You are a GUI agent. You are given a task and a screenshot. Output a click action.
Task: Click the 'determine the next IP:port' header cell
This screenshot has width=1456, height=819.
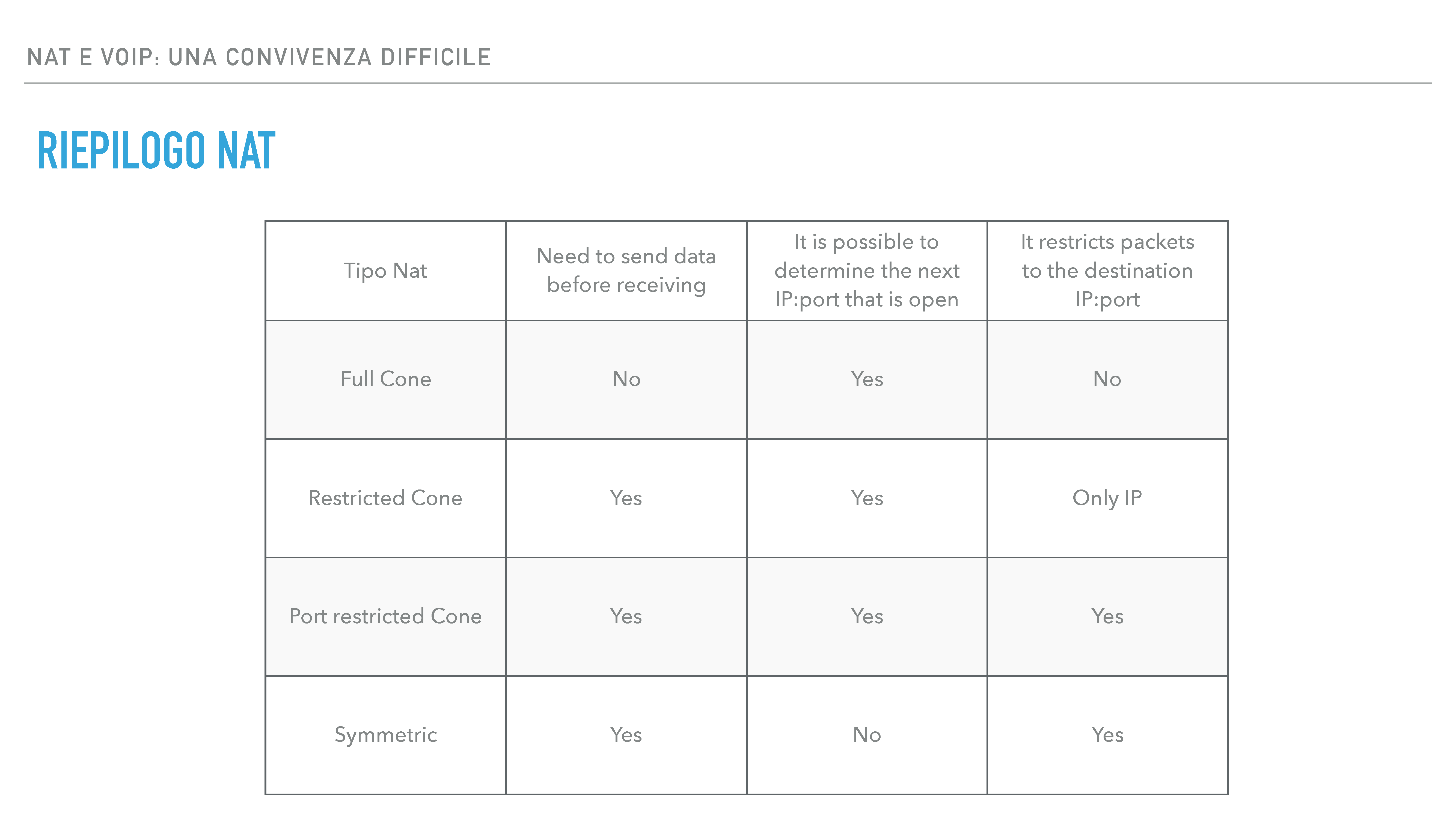click(x=867, y=271)
